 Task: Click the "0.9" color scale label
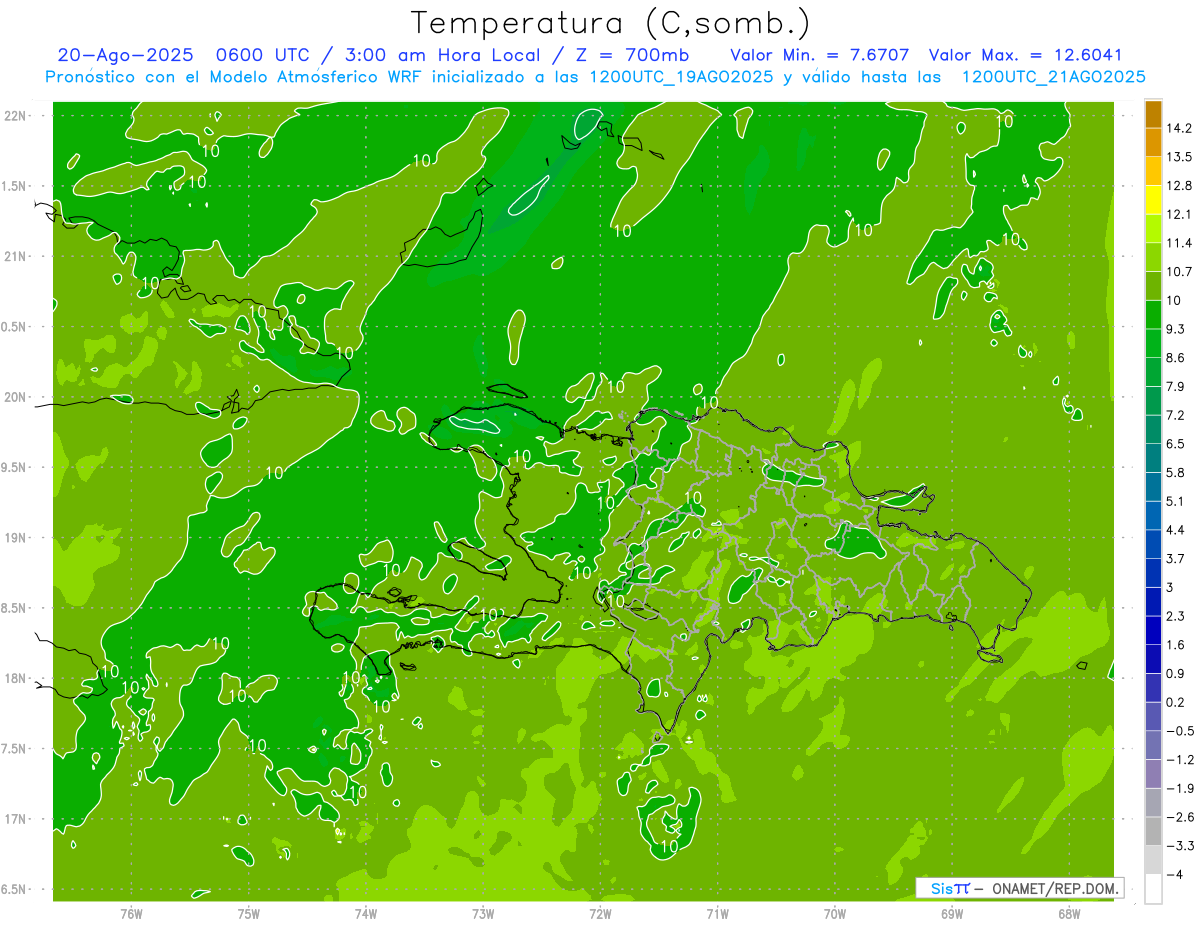coord(1176,673)
